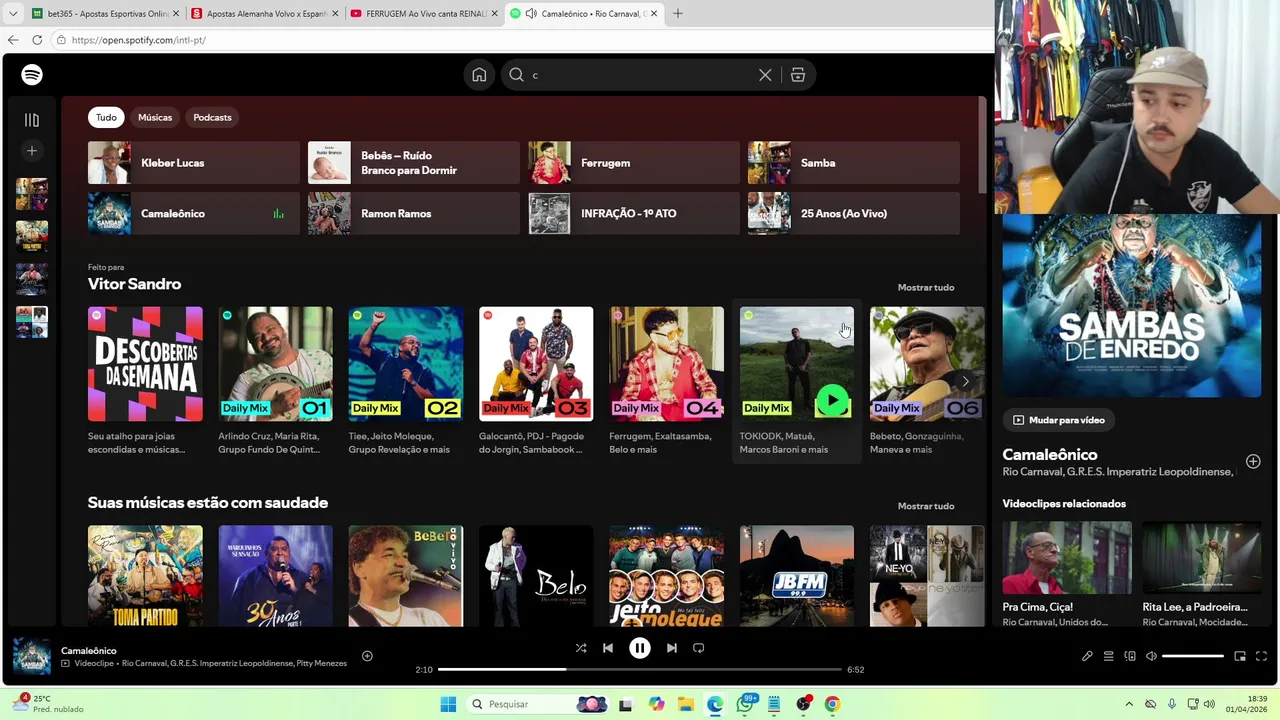Adjust the volume slider

click(x=1192, y=656)
